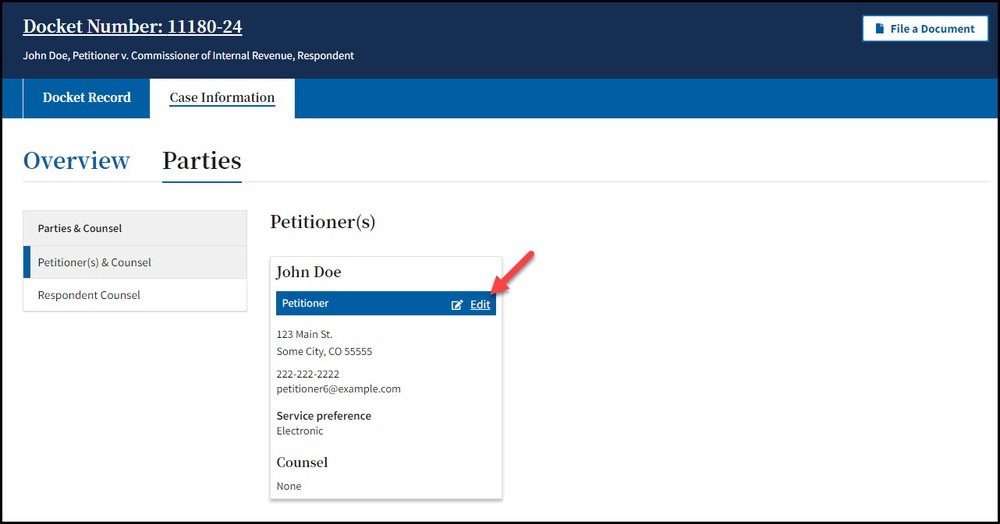
Task: Click the 123 Main St. address line
Action: click(305, 334)
